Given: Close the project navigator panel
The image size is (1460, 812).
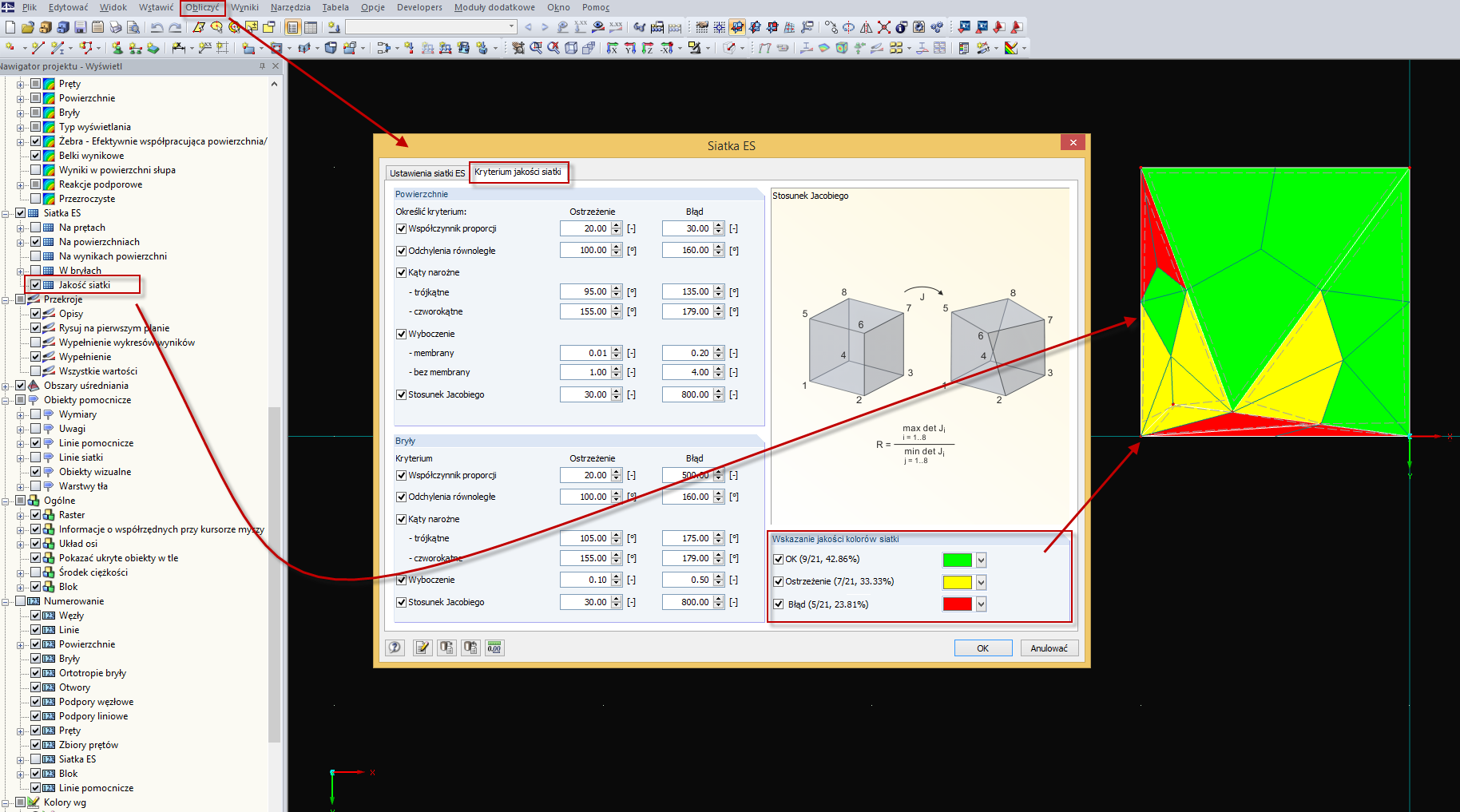Looking at the screenshot, I should point(276,66).
